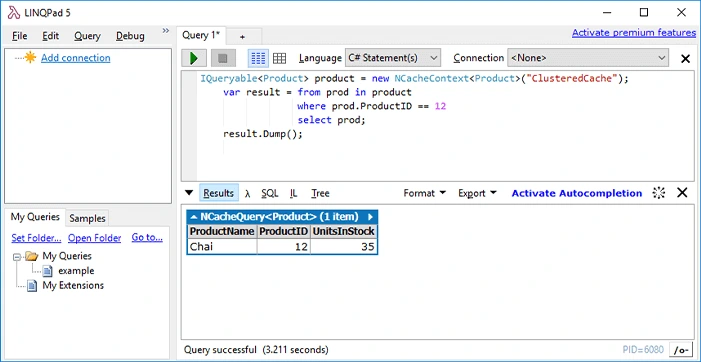Click the "ClusteredCache" string in the code
The width and height of the screenshot is (701, 362).
pos(573,79)
